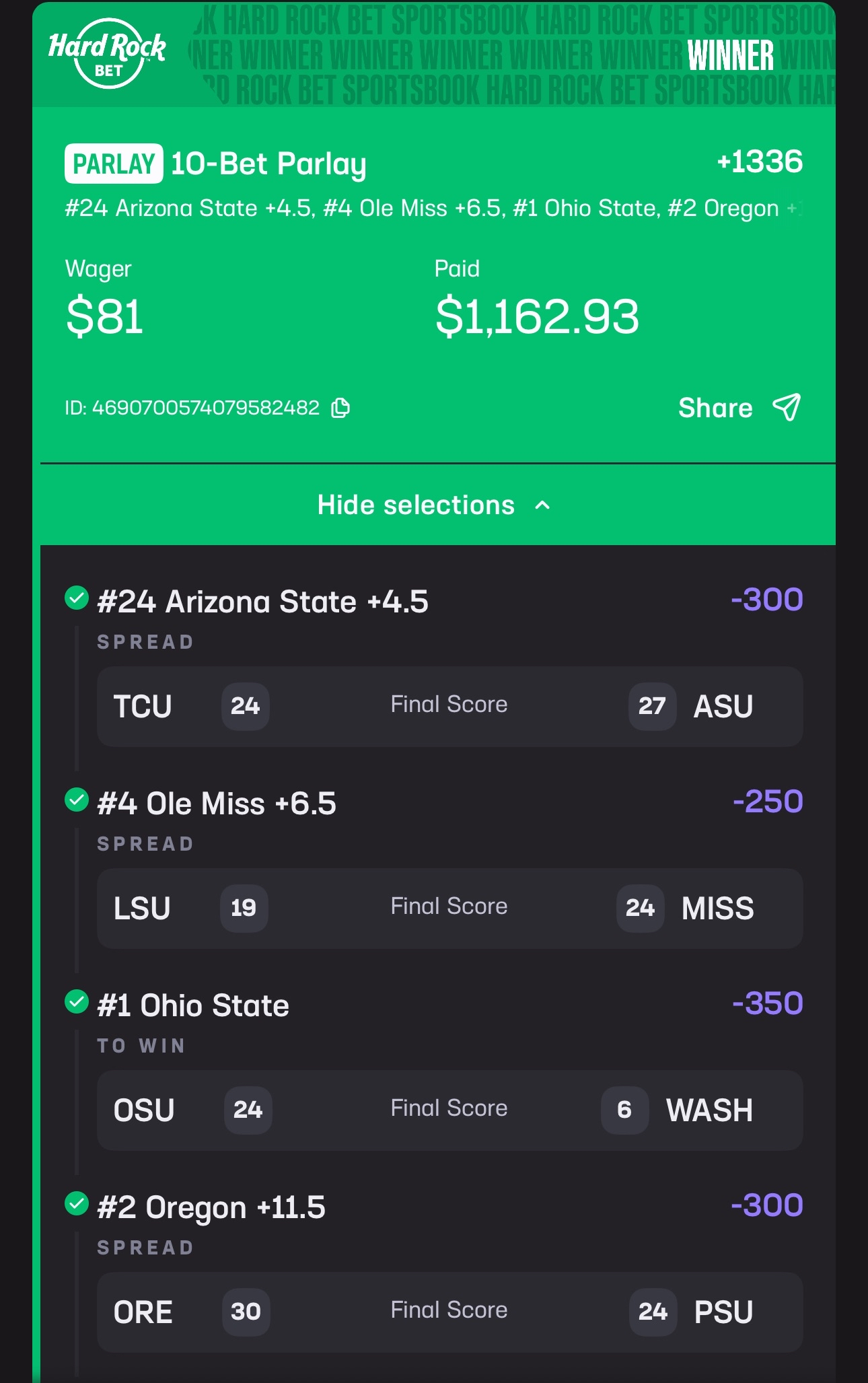
Task: Copy the bet ID with the copy icon
Action: (340, 408)
